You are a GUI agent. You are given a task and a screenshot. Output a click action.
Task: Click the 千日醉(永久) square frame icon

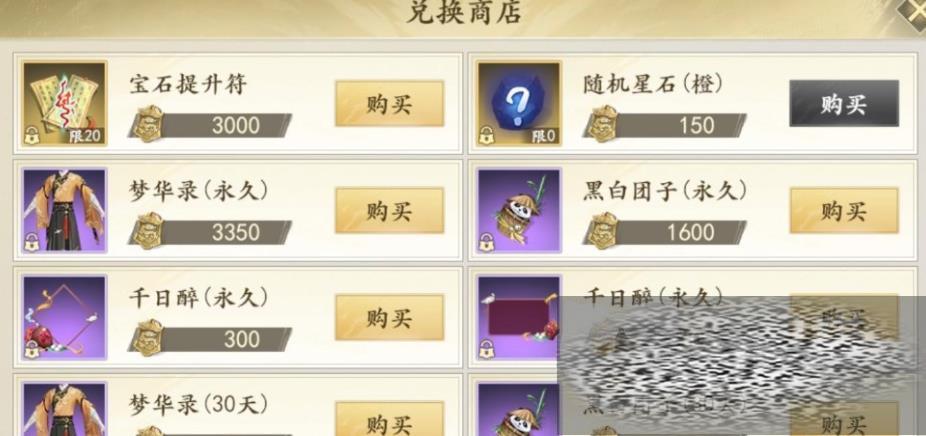point(64,318)
